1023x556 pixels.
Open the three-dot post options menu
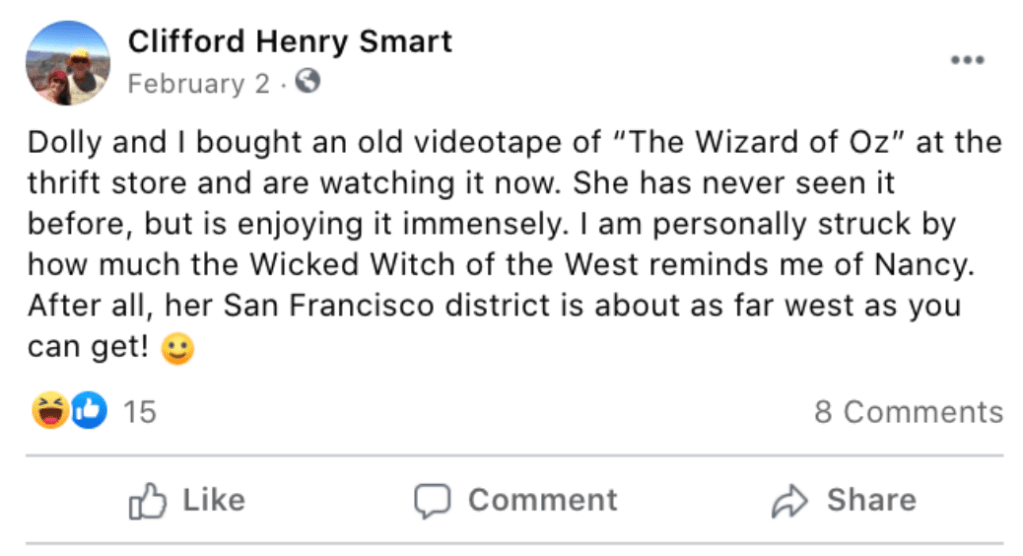pyautogui.click(x=967, y=61)
